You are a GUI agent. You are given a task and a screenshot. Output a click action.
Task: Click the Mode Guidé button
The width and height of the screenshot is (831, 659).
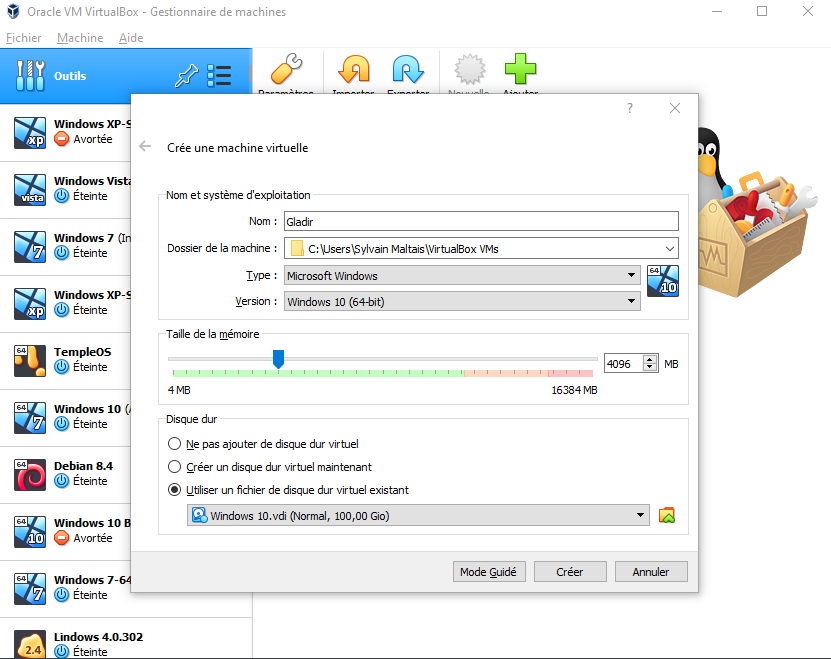click(489, 572)
